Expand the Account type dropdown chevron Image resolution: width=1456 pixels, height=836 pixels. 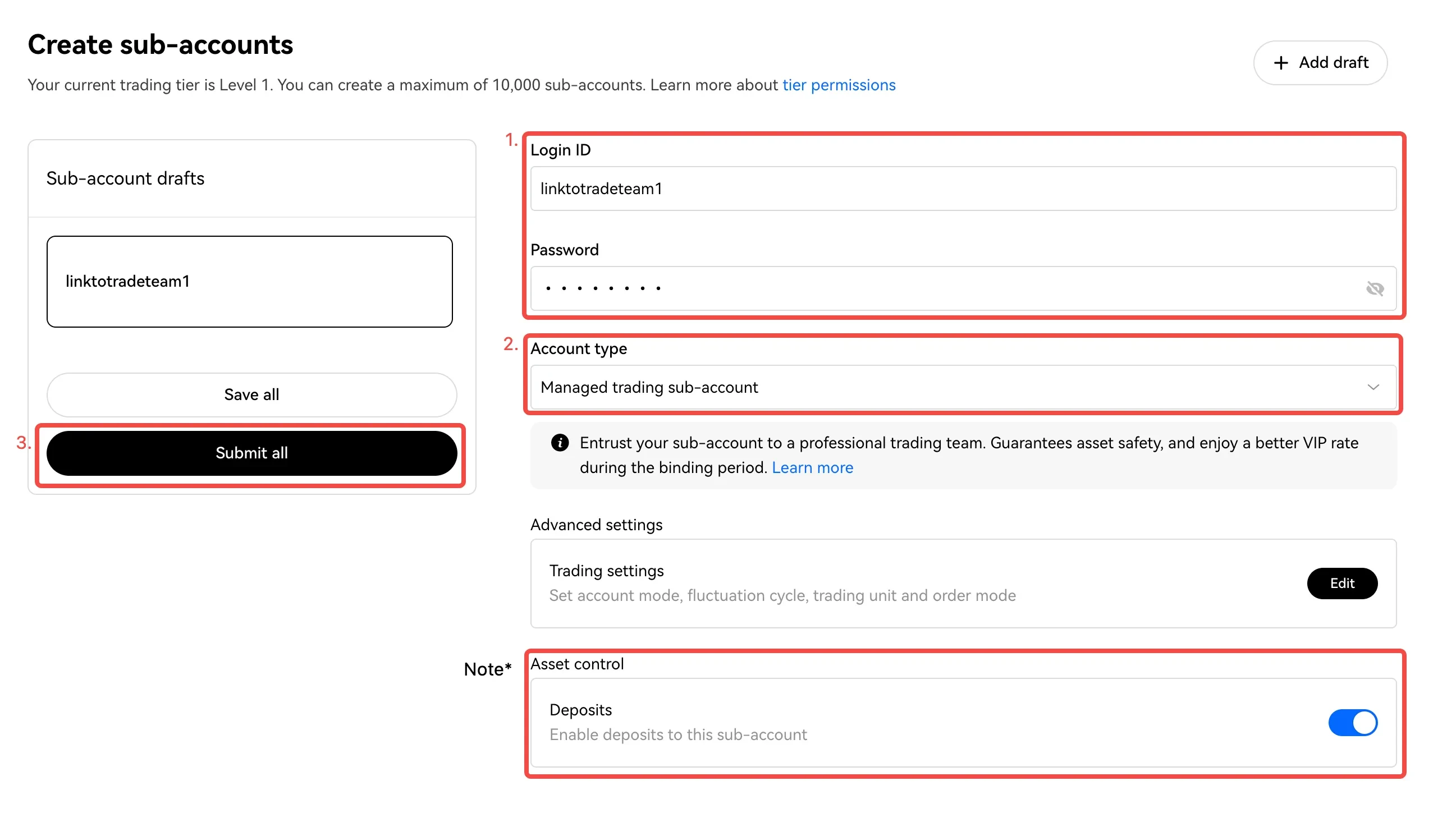tap(1373, 387)
